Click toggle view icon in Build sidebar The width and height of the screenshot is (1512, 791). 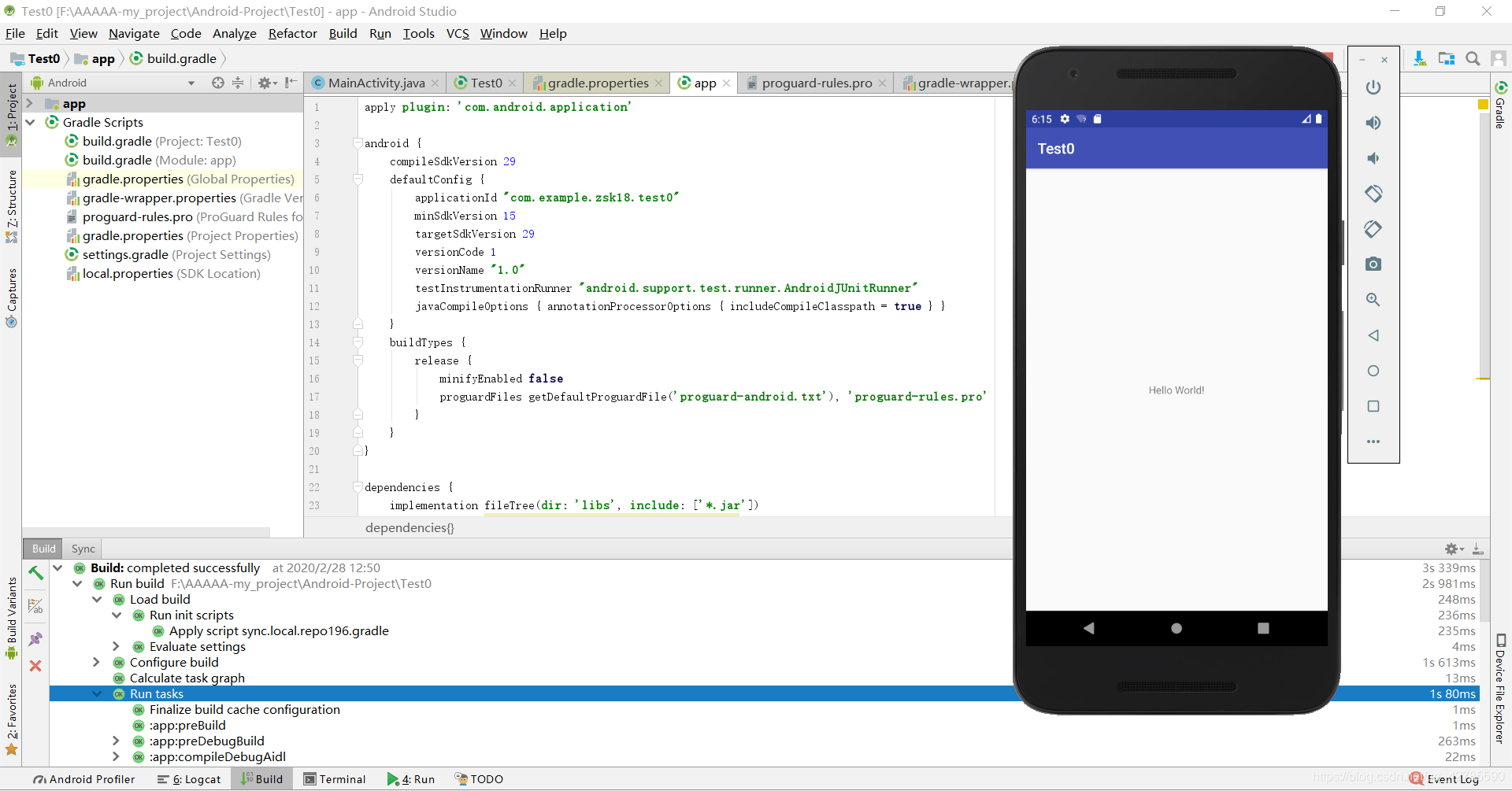[35, 606]
